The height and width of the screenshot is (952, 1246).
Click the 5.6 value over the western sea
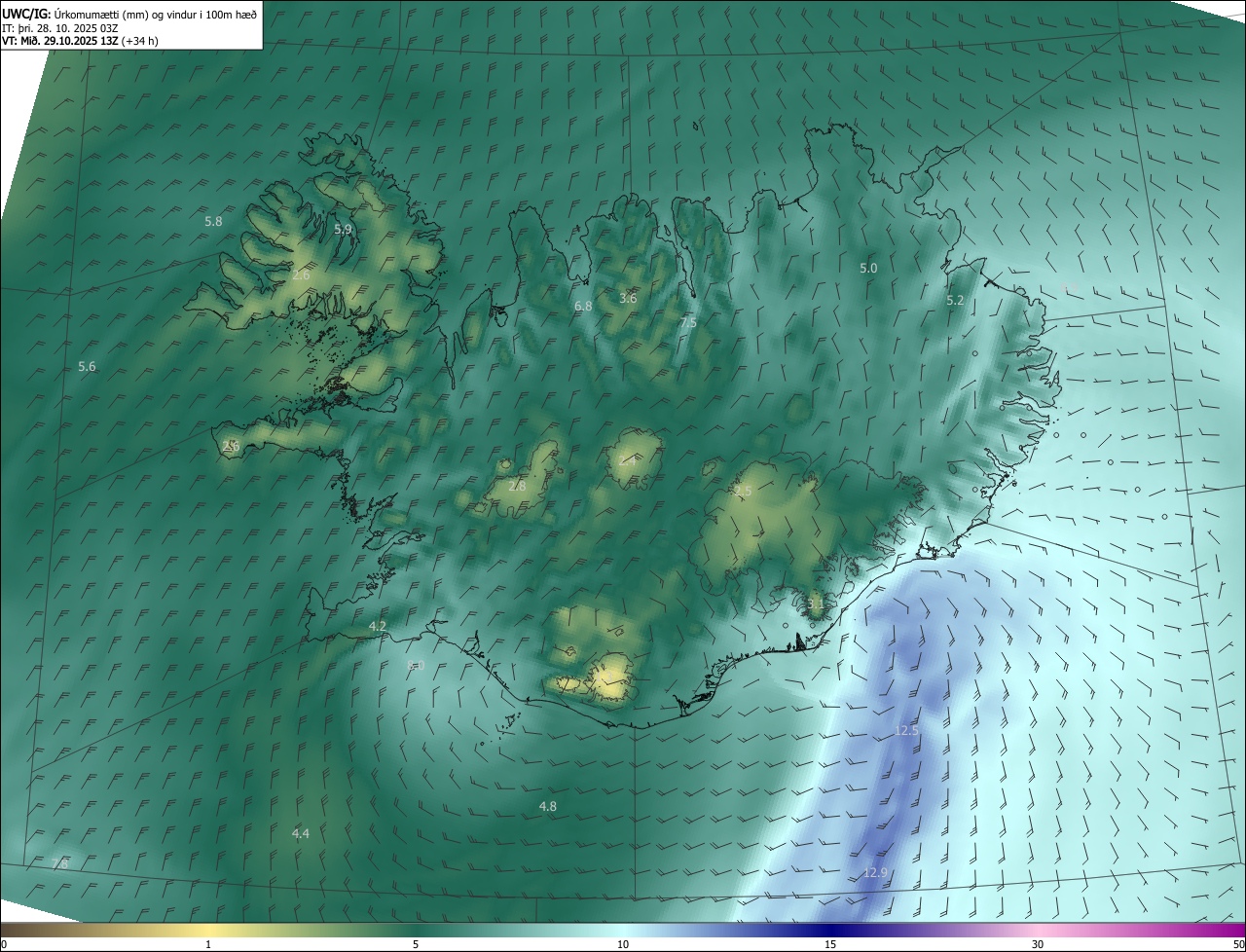(87, 367)
